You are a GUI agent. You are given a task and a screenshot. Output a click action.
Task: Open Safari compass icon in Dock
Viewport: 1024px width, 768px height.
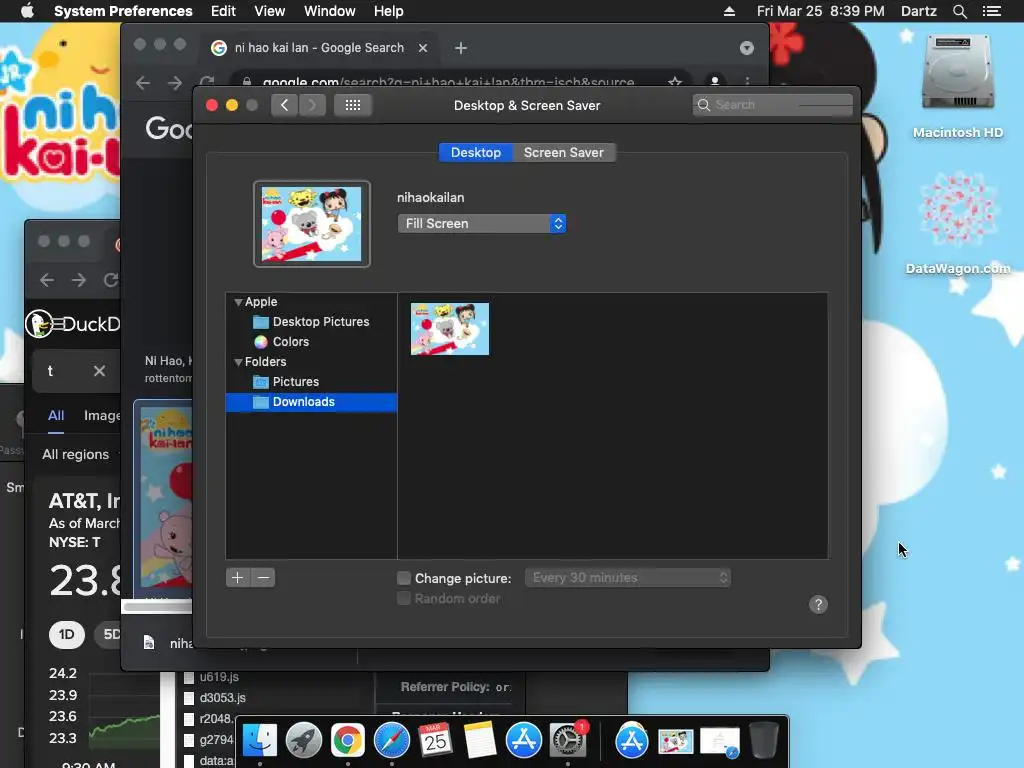pos(392,741)
